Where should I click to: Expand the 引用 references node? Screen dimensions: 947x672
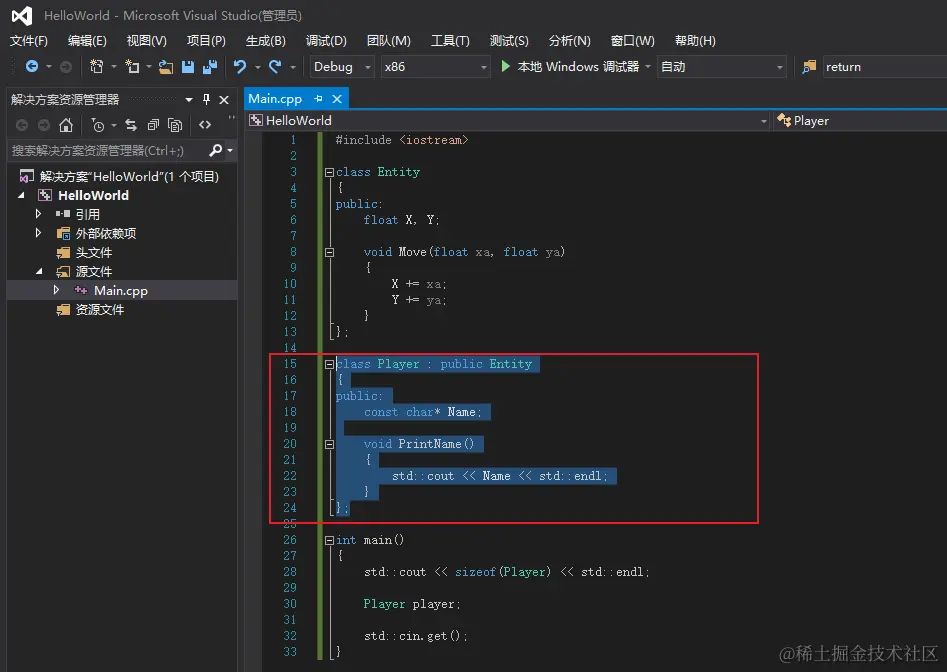38,214
